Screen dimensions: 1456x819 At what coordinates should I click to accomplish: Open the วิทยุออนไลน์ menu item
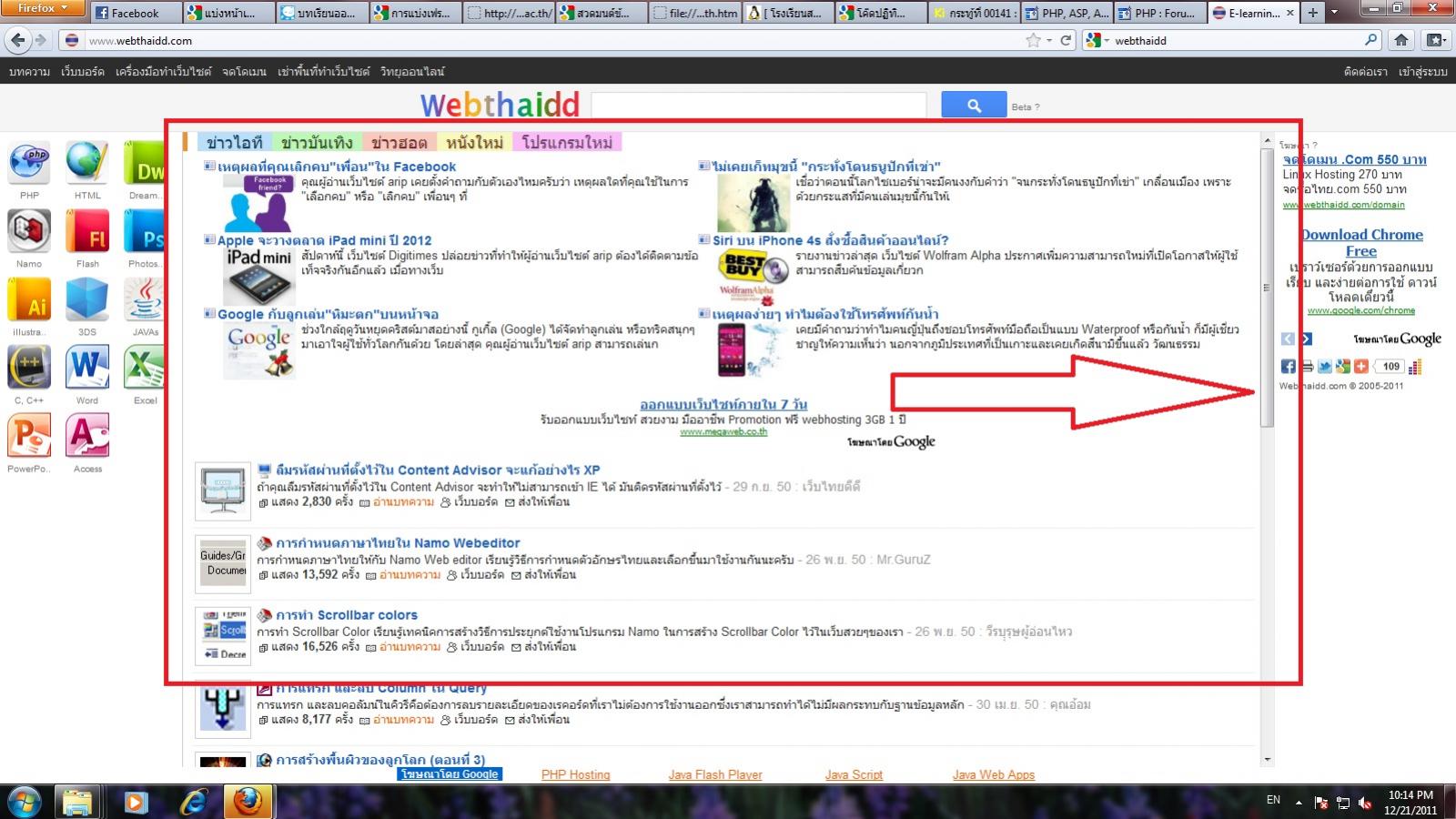pos(412,71)
